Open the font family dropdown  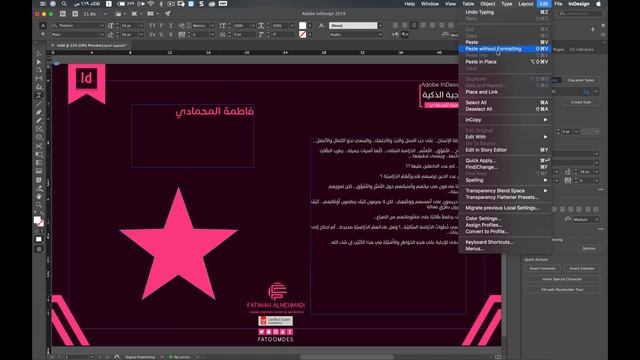click(102, 25)
